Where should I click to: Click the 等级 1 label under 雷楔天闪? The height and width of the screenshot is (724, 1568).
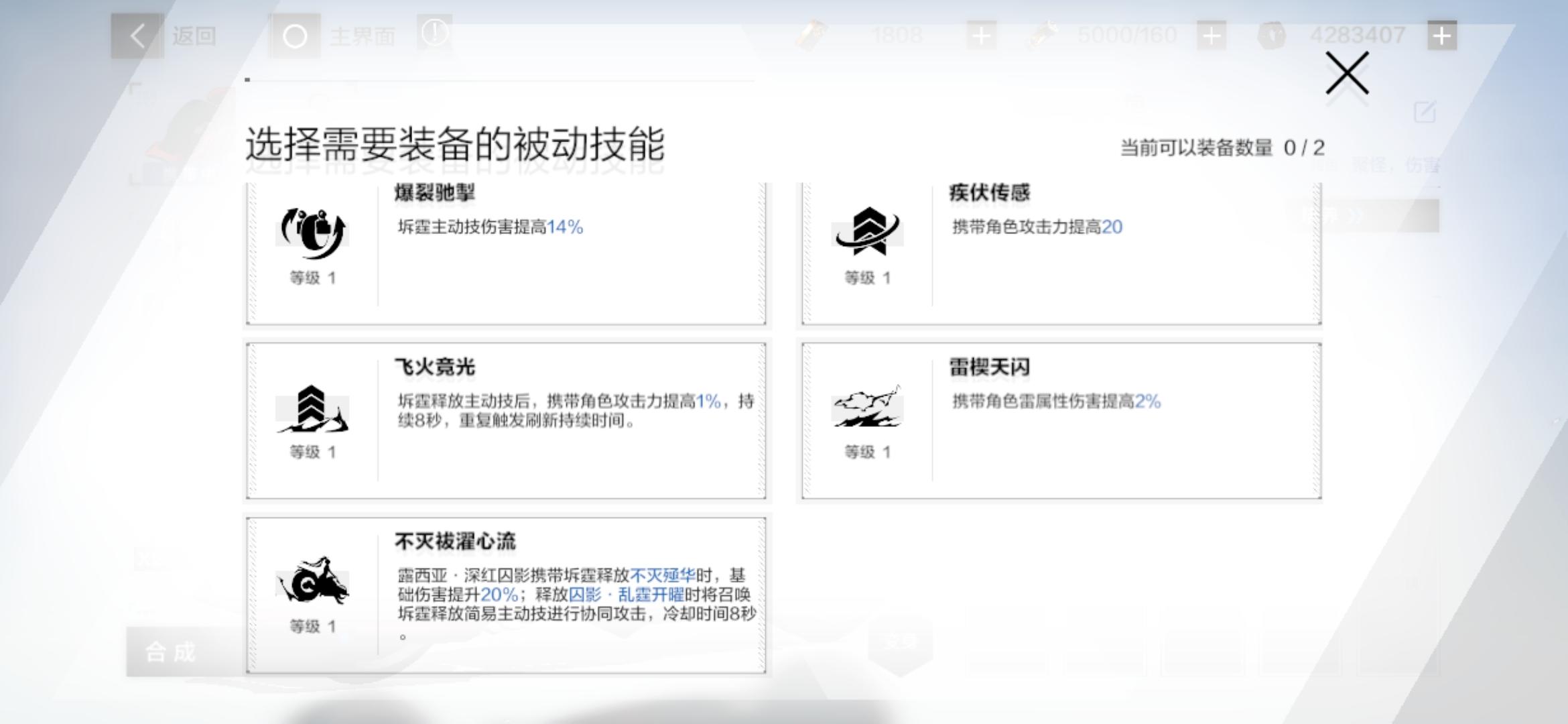coord(867,452)
